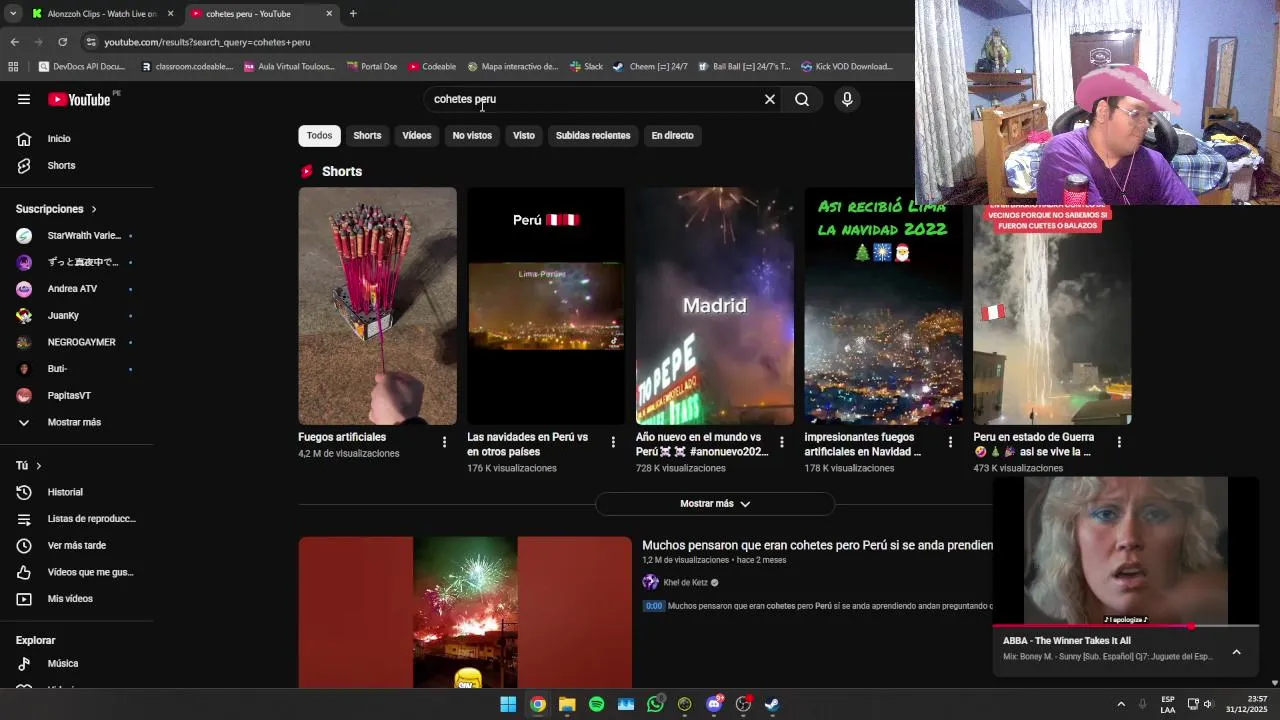The image size is (1280, 720).
Task: Show hidden system tray icons
Action: [x=1121, y=704]
